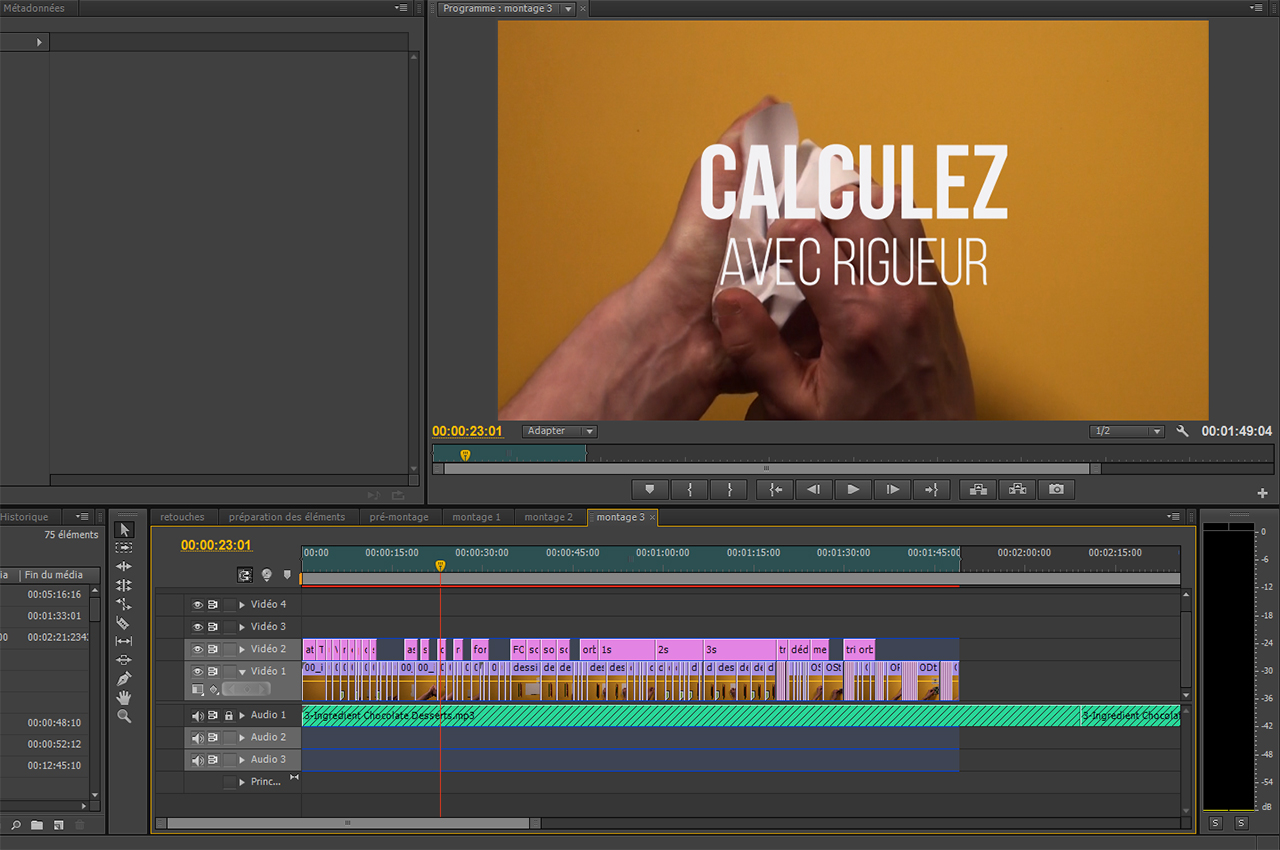
Task: Go to In point button
Action: click(775, 489)
